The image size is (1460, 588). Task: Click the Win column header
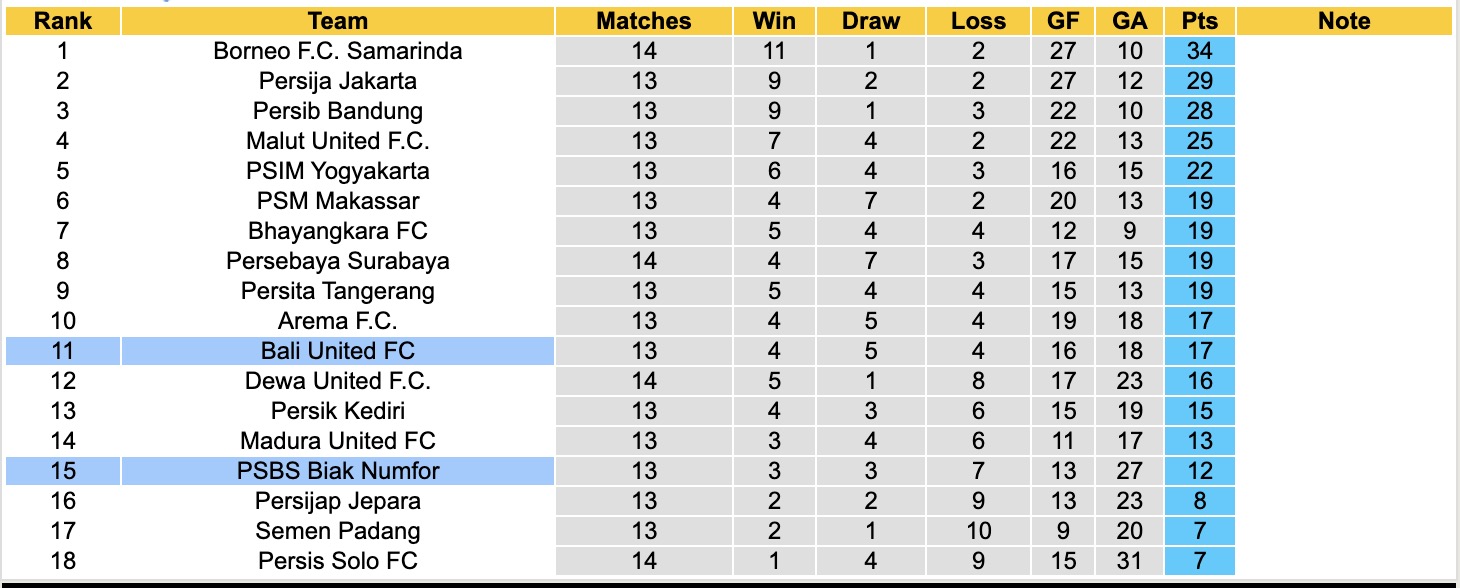tap(774, 21)
